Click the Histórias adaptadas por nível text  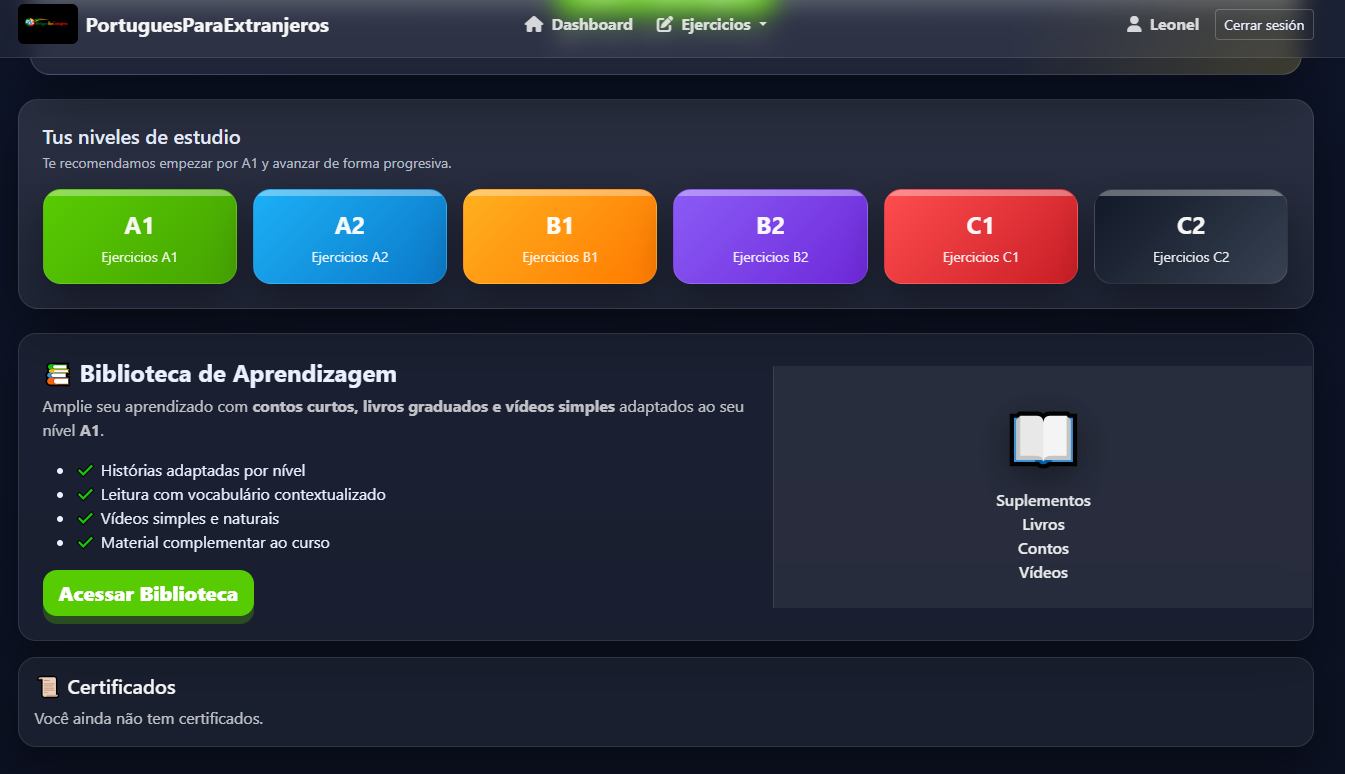click(x=203, y=470)
